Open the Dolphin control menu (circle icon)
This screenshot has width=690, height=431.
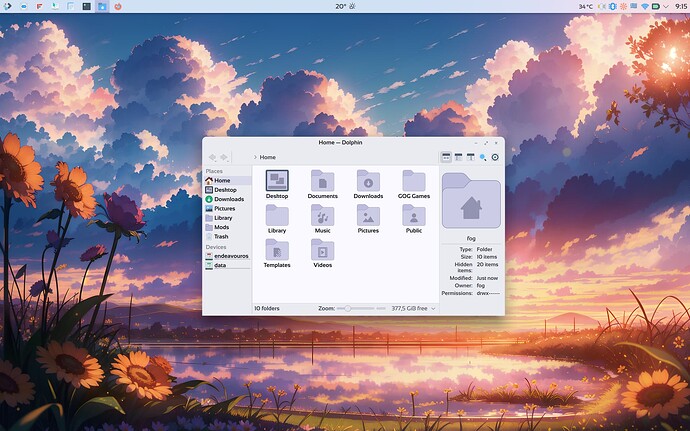[x=495, y=157]
